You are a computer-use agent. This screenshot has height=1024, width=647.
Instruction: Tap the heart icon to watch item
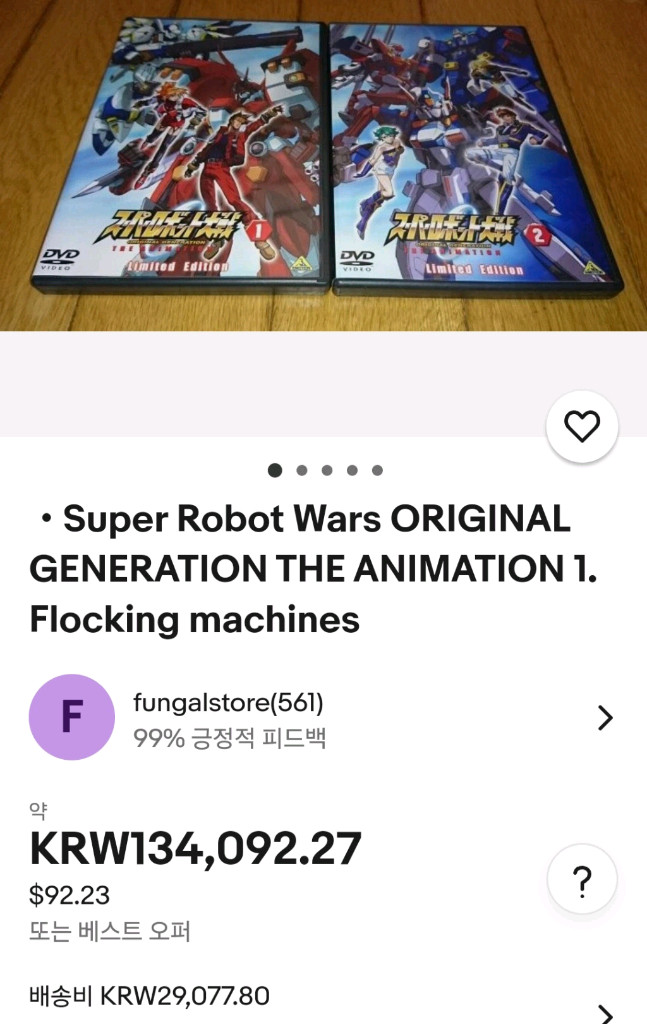point(582,427)
